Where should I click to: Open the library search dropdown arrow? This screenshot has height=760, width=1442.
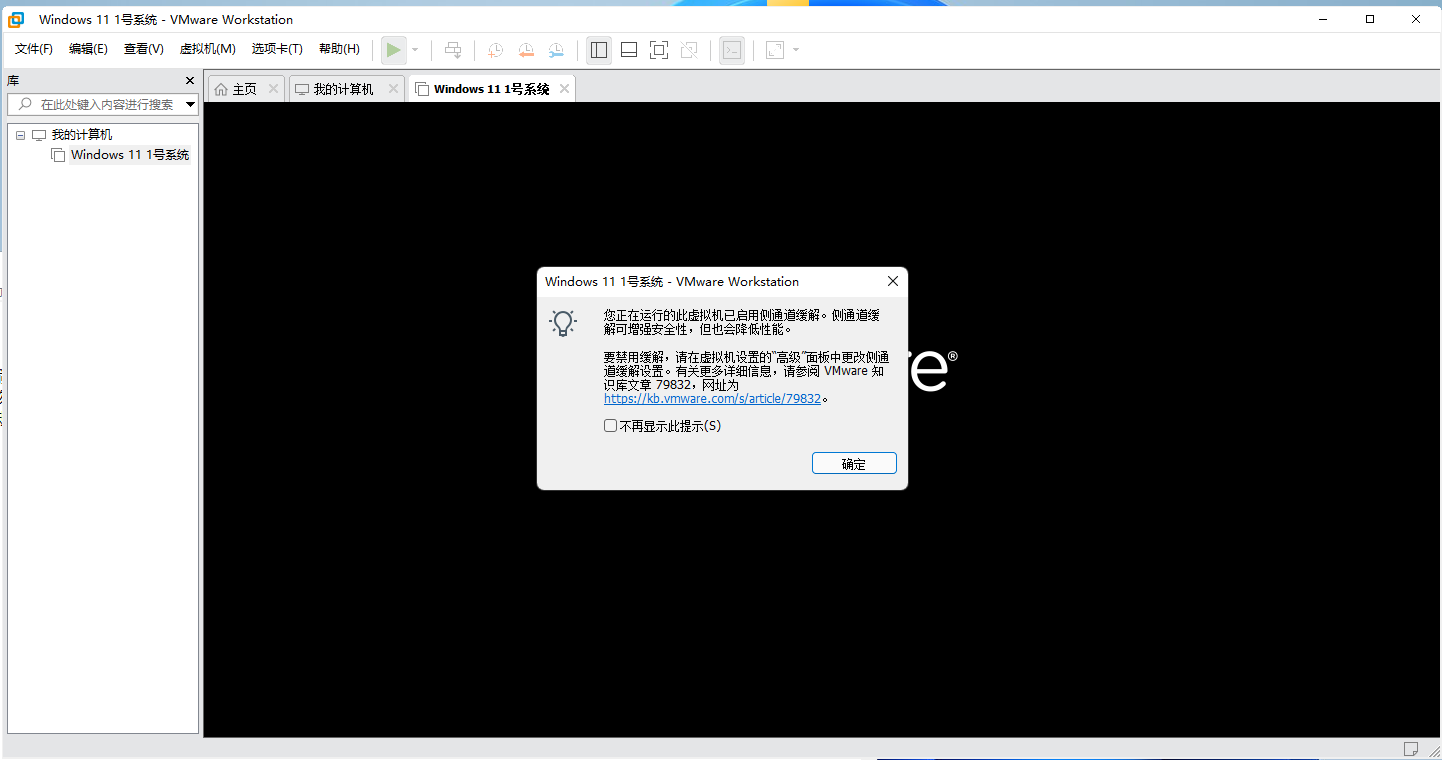[x=190, y=104]
